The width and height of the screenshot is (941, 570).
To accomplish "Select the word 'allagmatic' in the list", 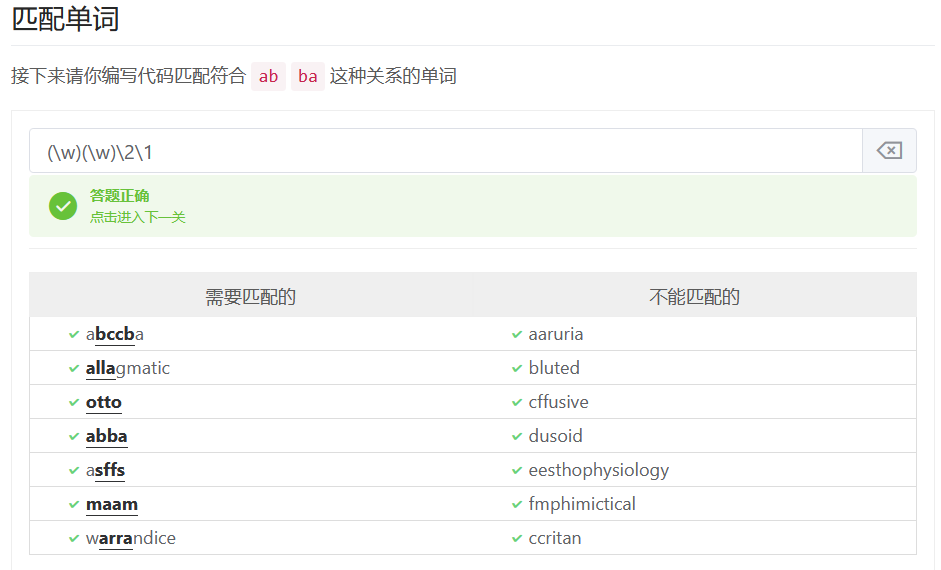I will click(x=128, y=368).
